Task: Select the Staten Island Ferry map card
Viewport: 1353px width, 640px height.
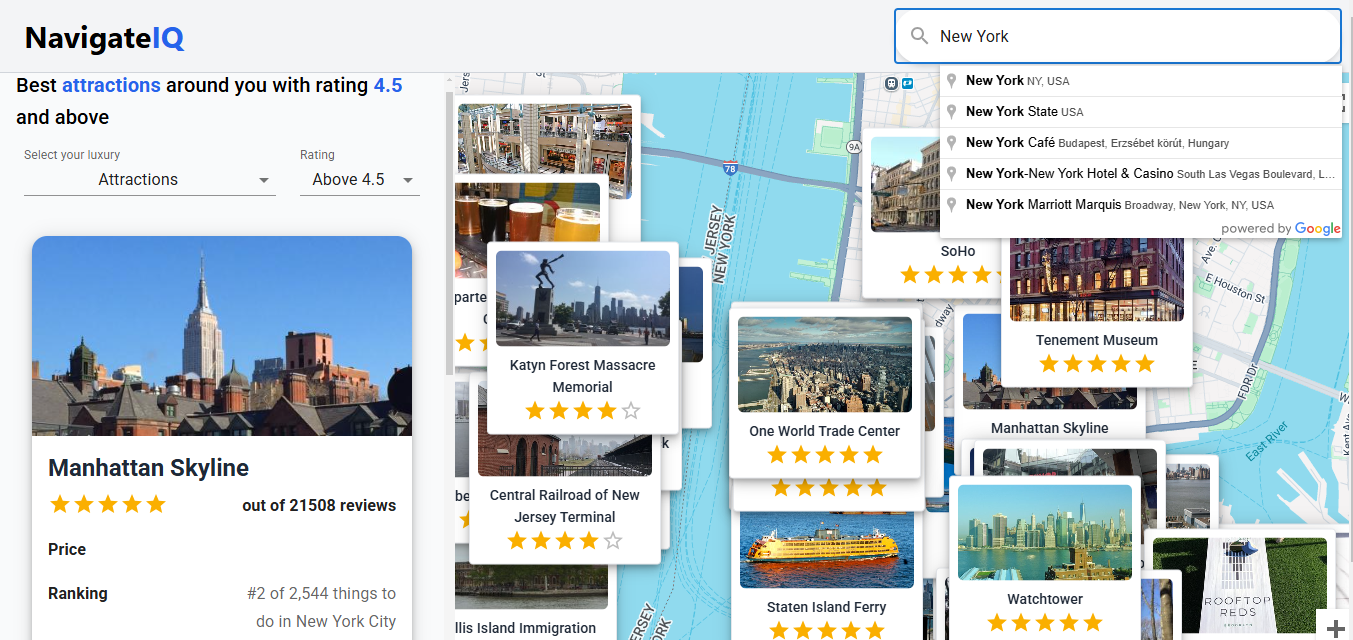Action: [826, 570]
